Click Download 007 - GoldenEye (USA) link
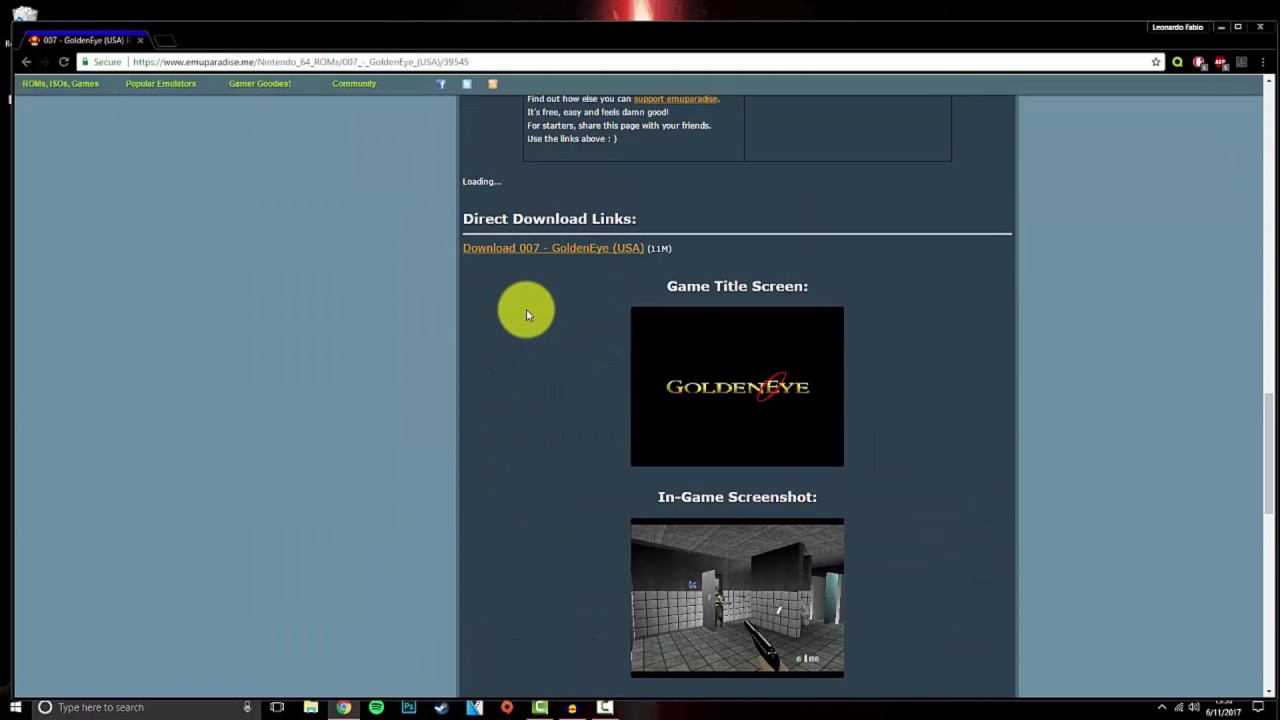The image size is (1280, 720). [x=553, y=248]
